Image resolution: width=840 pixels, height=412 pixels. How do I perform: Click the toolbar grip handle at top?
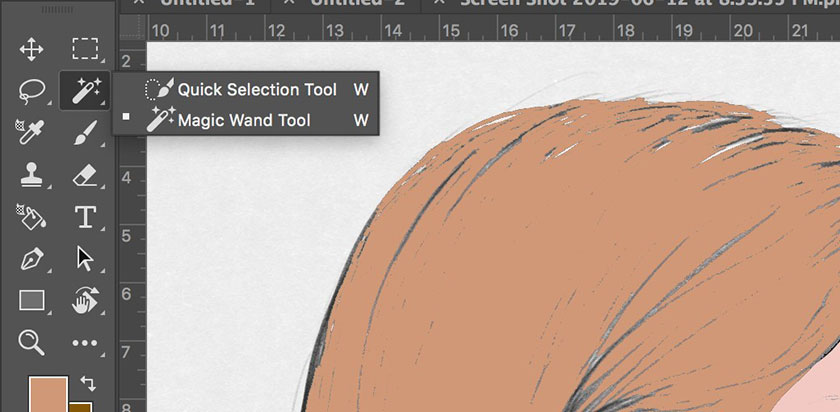pos(57,10)
